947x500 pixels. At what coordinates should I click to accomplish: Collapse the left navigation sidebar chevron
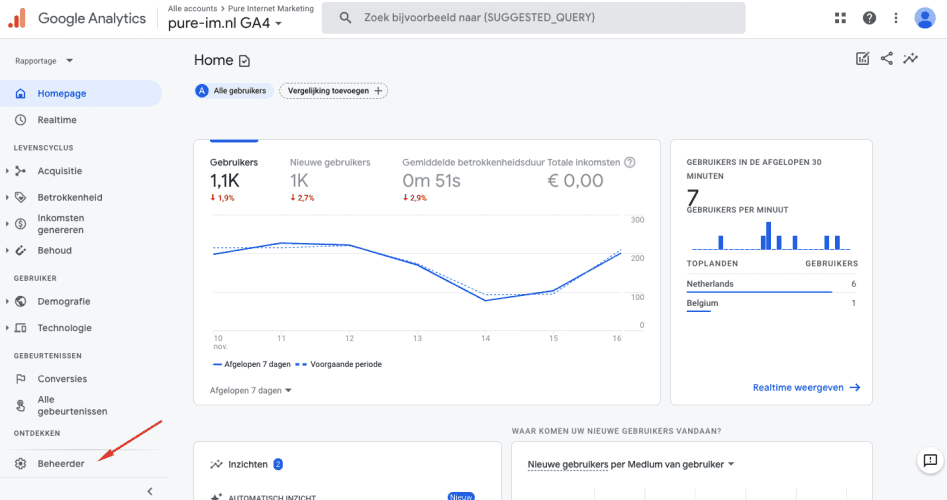(x=150, y=492)
